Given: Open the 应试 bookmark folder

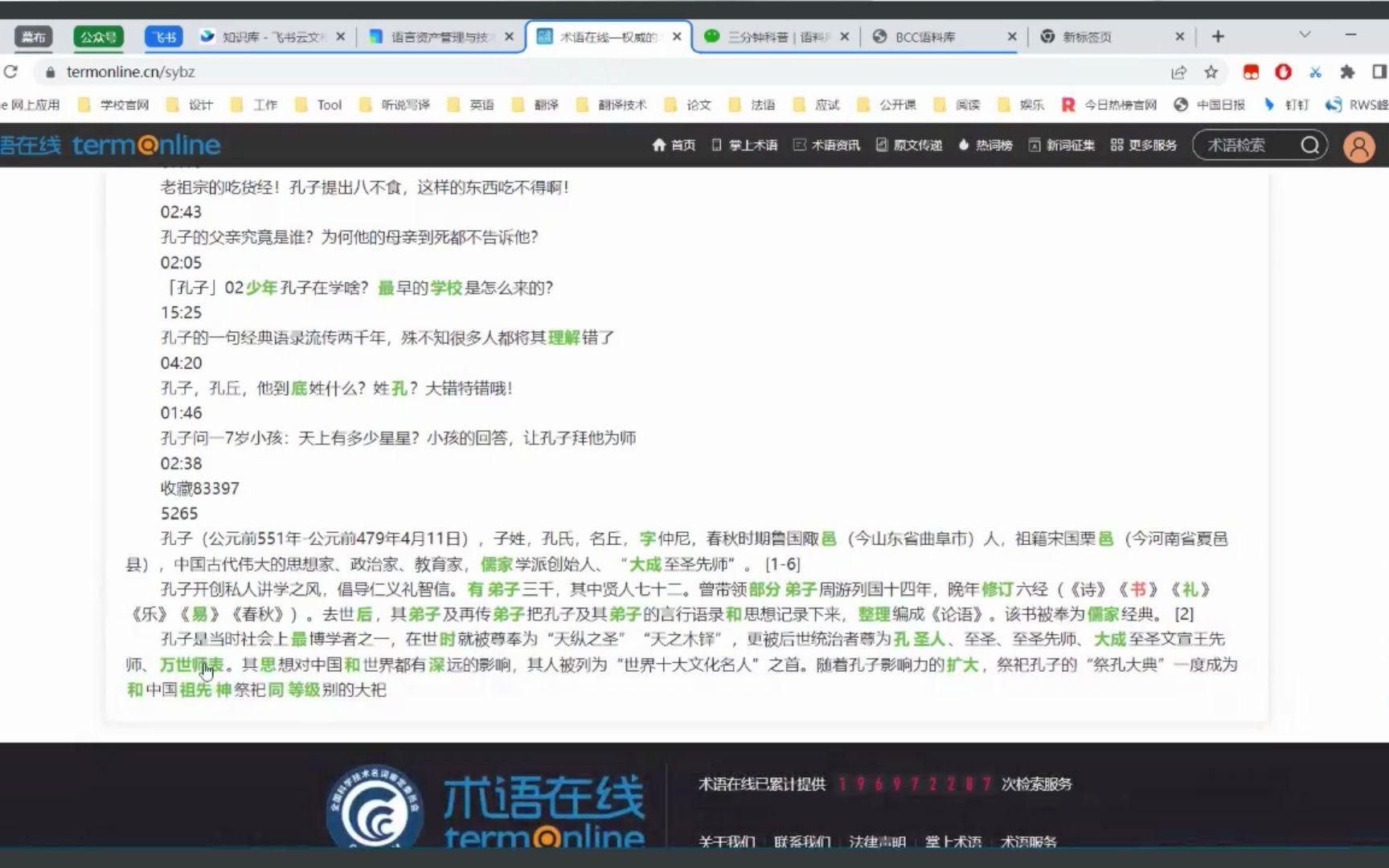Looking at the screenshot, I should [x=817, y=105].
